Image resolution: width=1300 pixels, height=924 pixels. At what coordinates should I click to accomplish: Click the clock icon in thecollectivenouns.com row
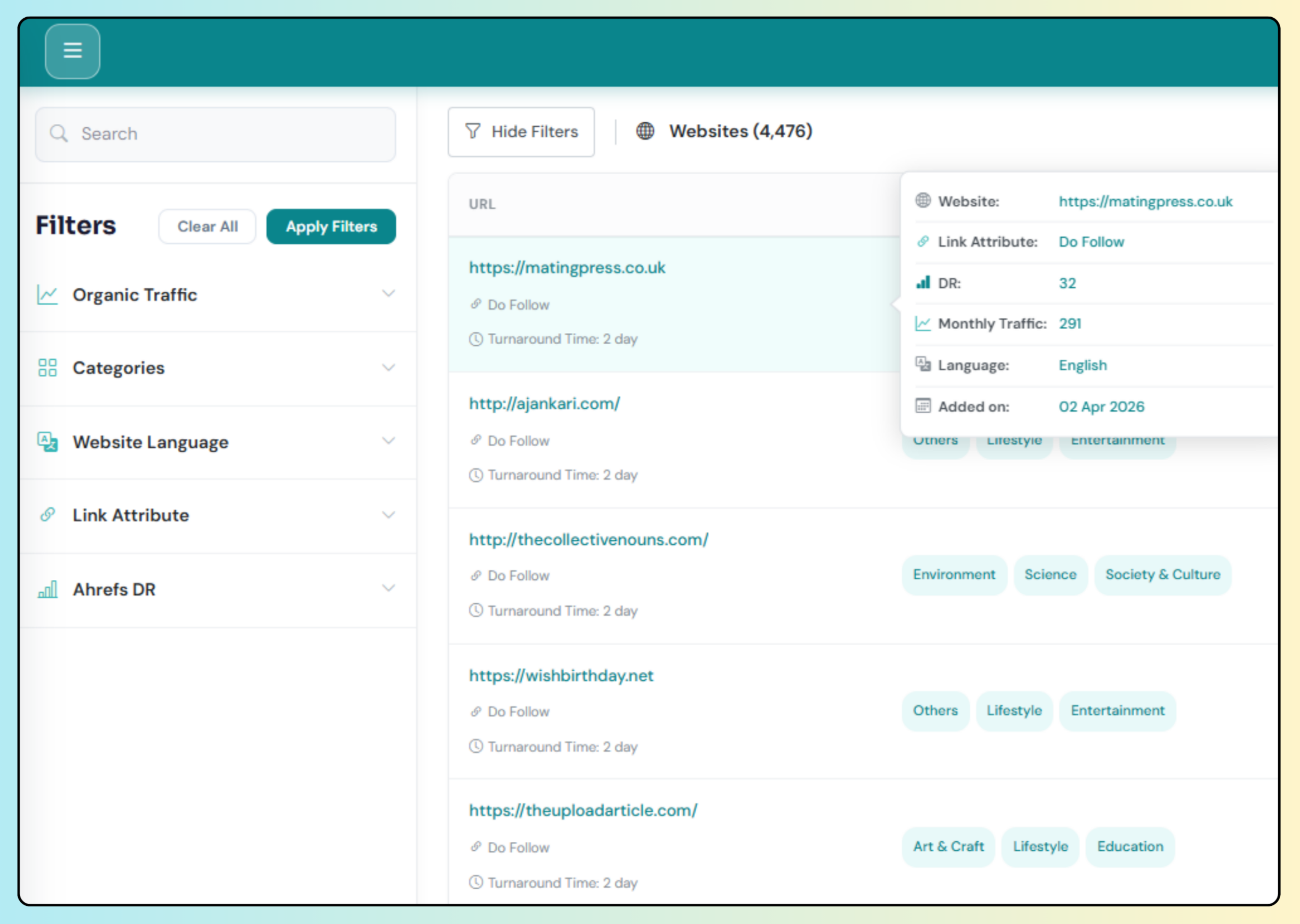click(x=476, y=610)
